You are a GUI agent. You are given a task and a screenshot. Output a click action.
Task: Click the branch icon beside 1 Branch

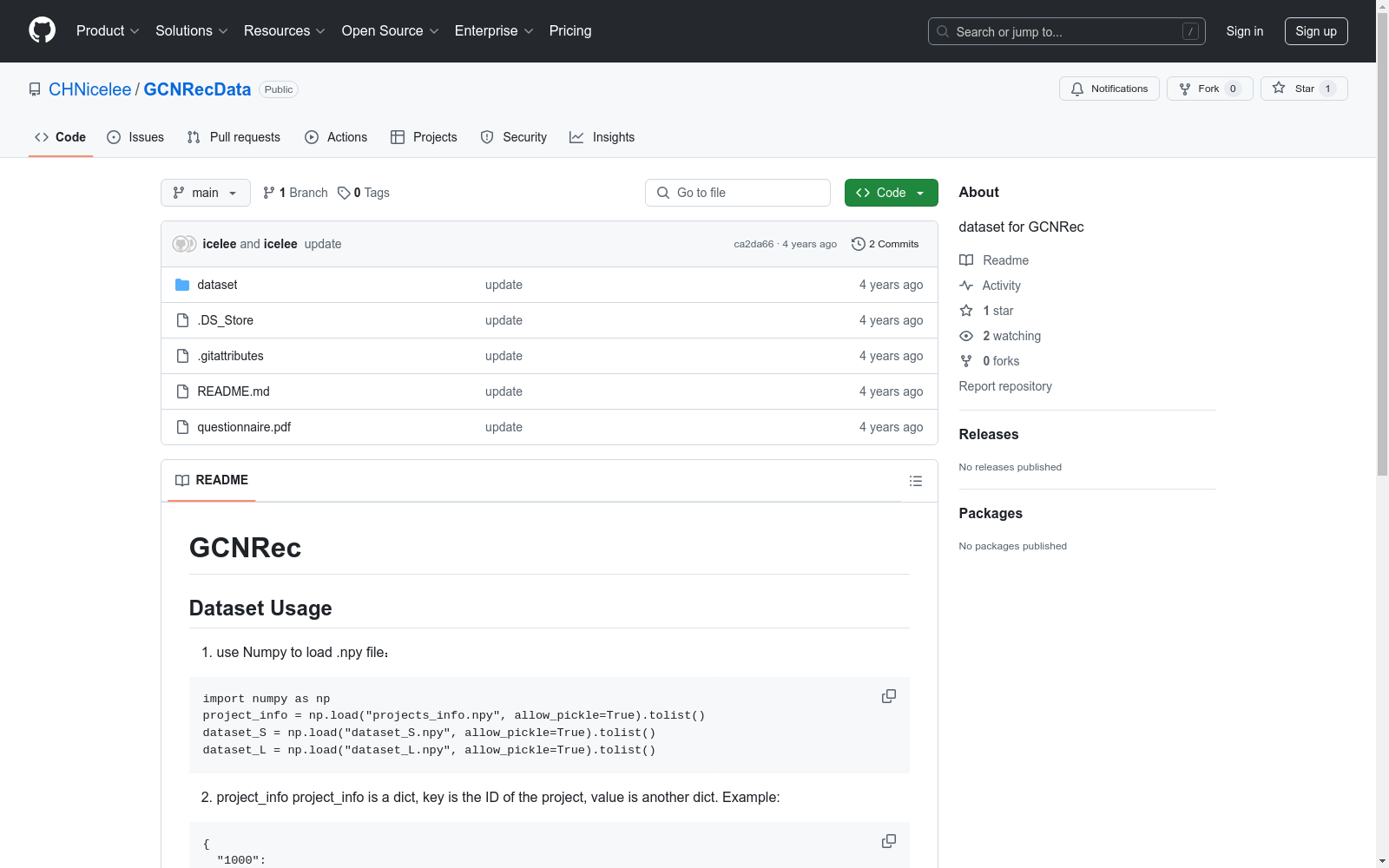269,193
